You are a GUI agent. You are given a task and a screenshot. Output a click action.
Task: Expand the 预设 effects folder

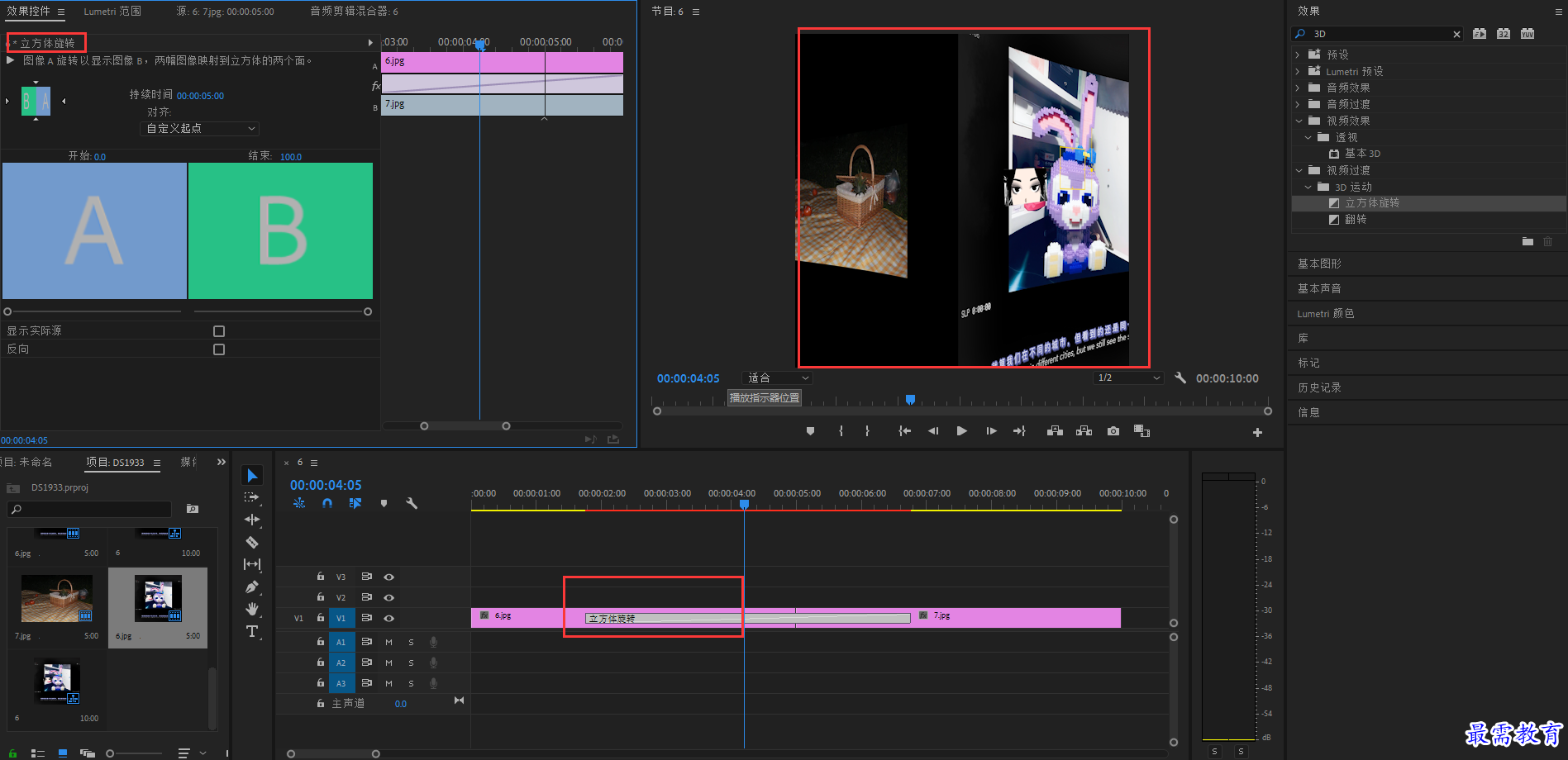pyautogui.click(x=1298, y=55)
